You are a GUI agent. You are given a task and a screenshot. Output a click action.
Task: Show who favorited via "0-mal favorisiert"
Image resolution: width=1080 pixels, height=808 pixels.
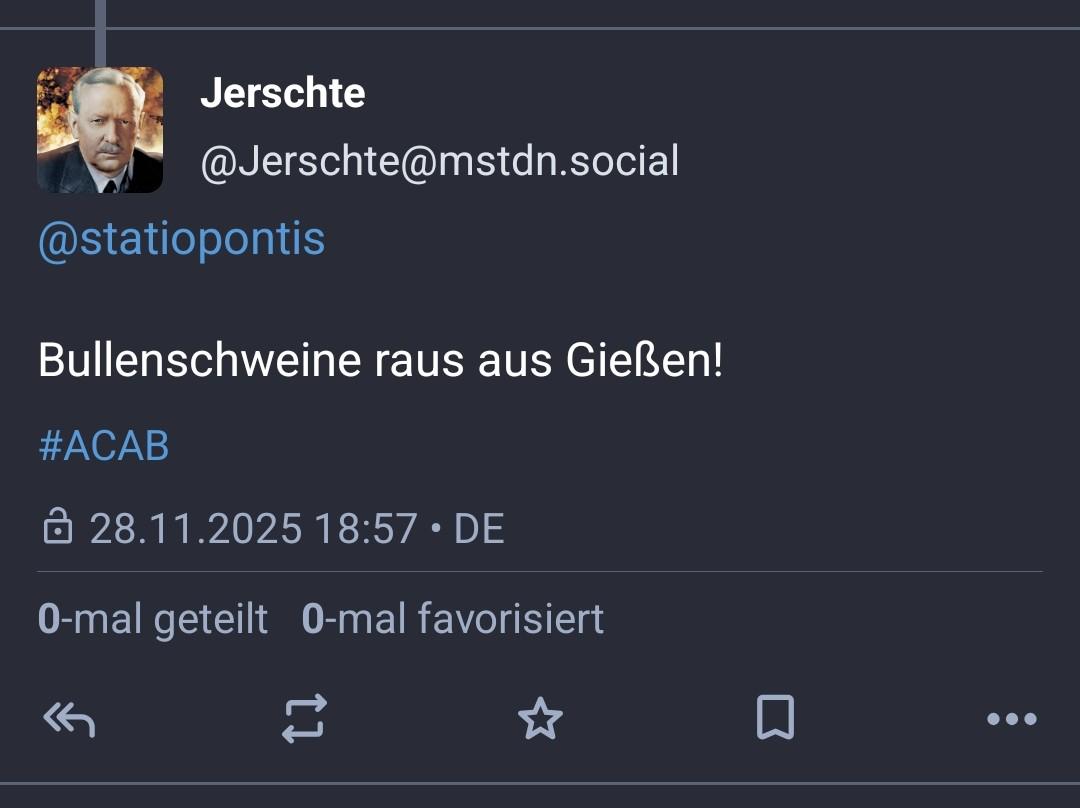point(453,619)
